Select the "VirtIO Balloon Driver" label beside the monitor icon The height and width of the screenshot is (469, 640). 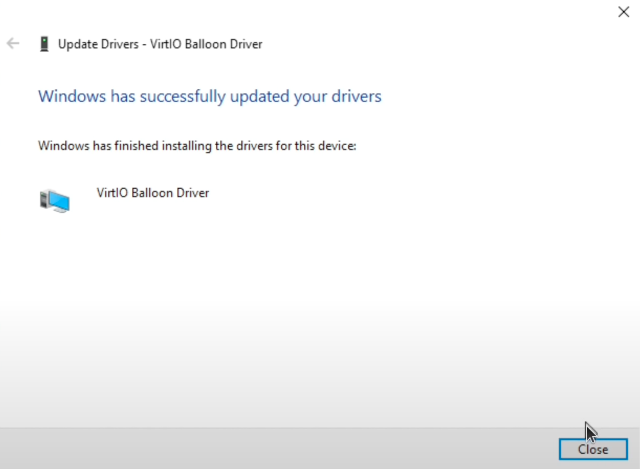(153, 193)
